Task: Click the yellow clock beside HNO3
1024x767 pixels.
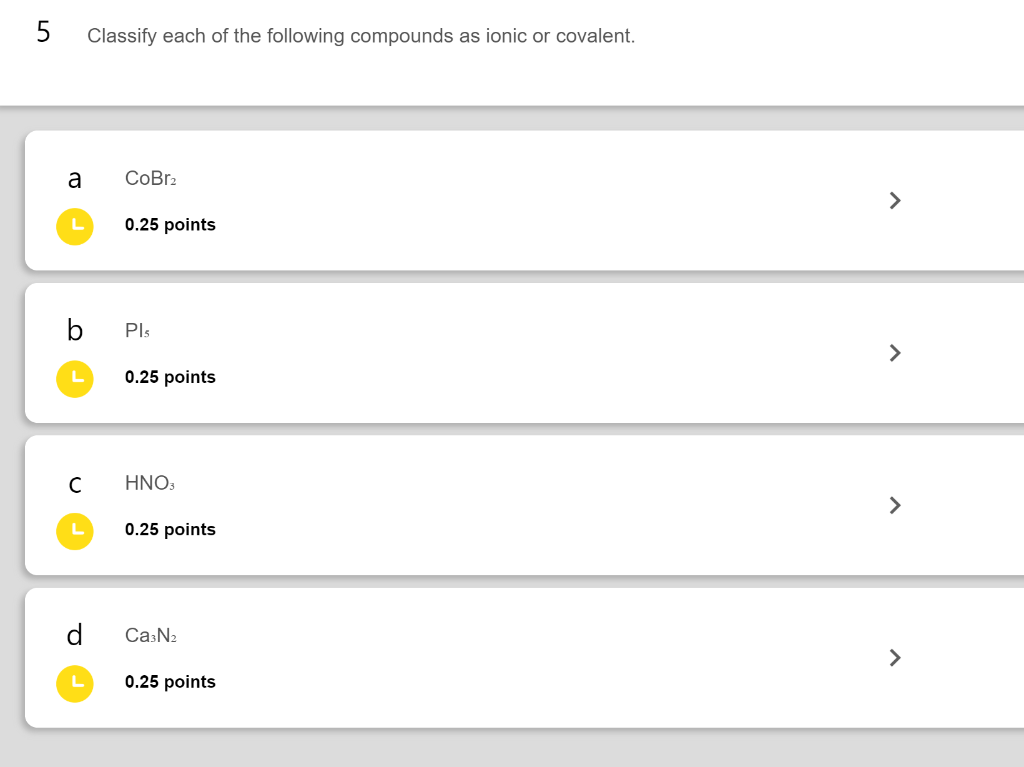Action: [x=75, y=531]
